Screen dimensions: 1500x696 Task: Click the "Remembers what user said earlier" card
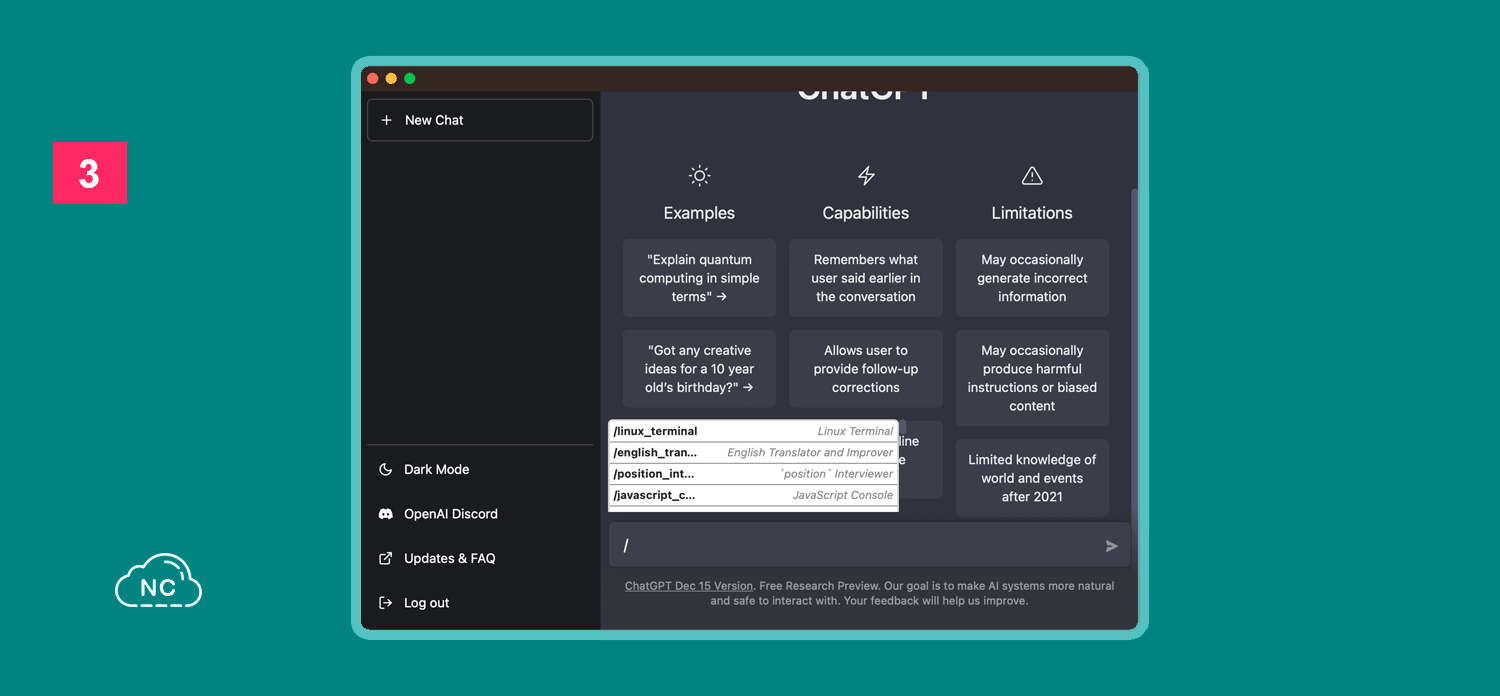866,278
